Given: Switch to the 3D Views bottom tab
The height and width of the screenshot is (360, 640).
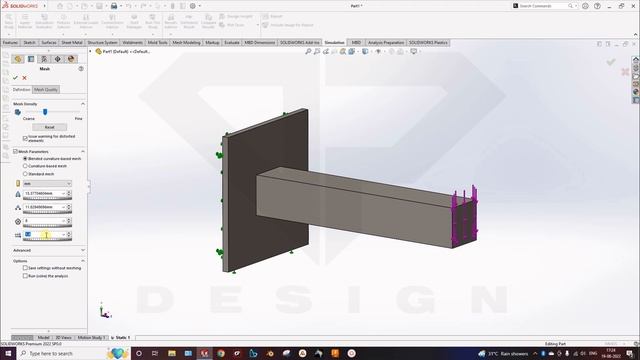Looking at the screenshot, I should coord(63,338).
